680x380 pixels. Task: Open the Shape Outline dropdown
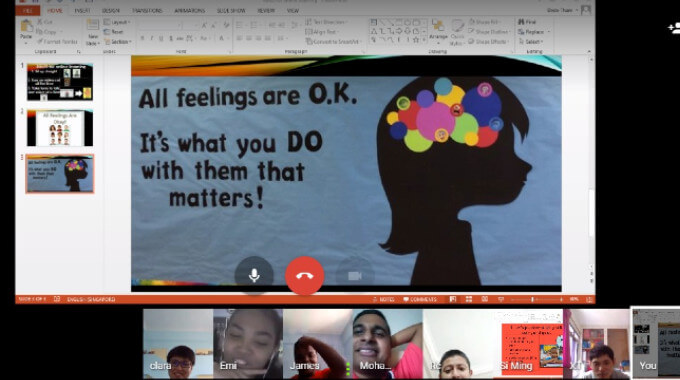click(489, 32)
